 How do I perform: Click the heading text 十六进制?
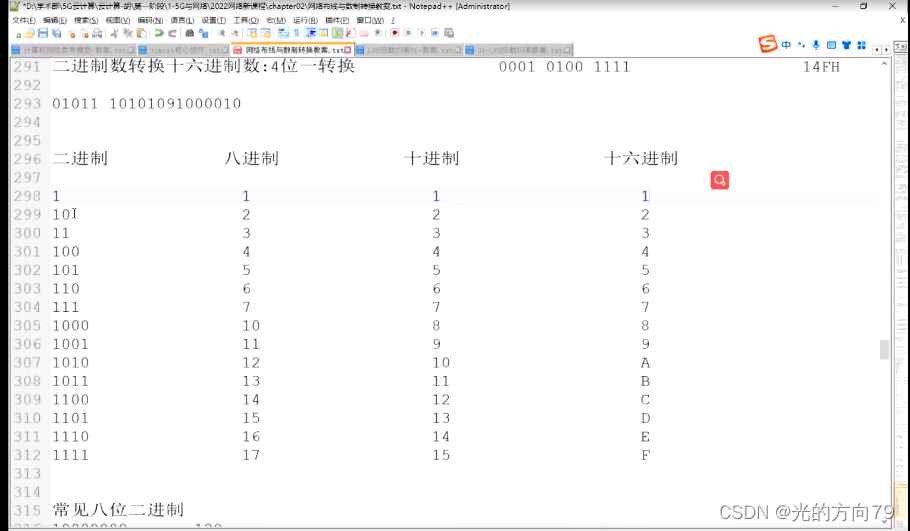click(x=641, y=158)
